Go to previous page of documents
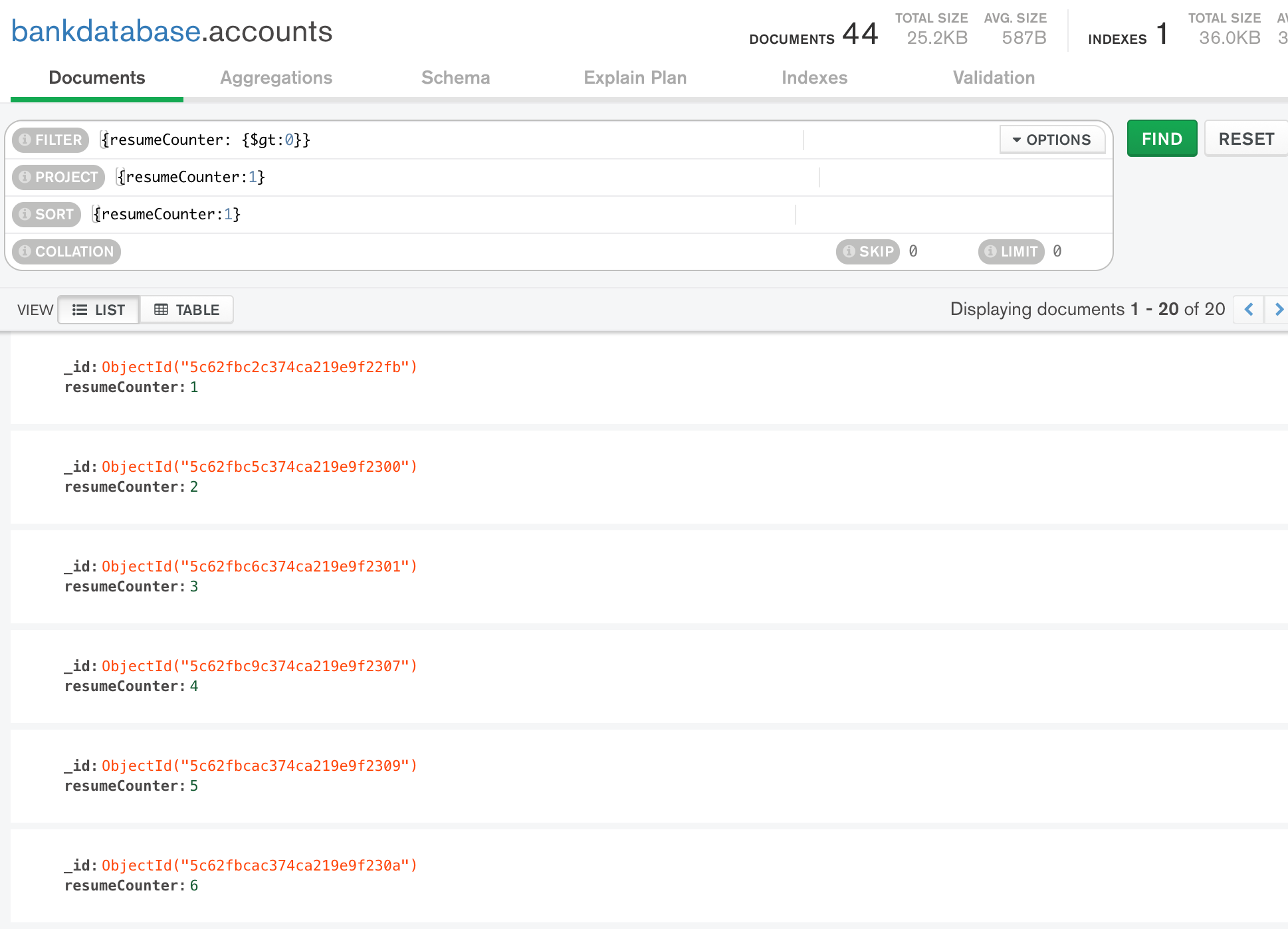 click(1249, 310)
